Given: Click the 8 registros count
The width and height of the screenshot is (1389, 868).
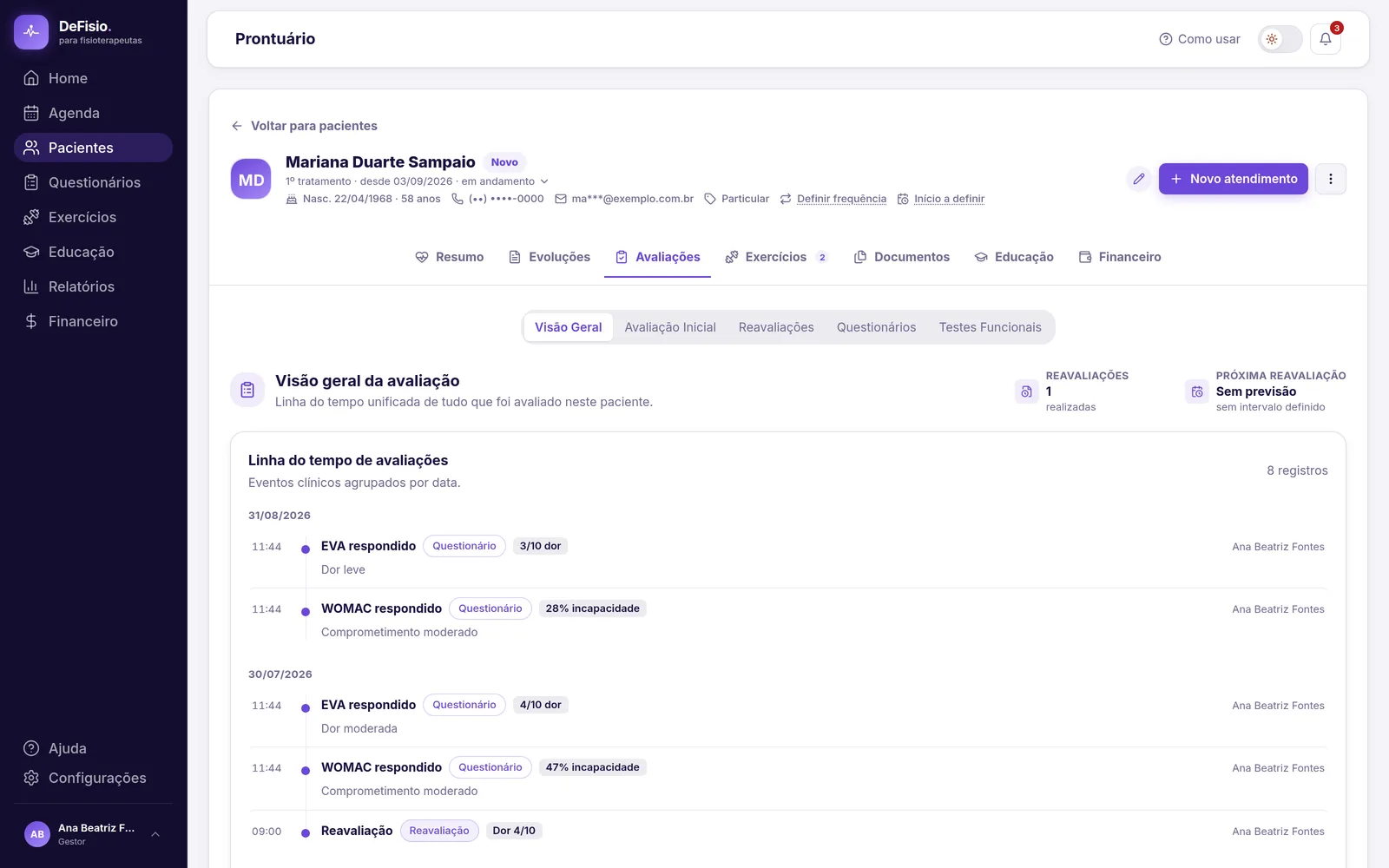Looking at the screenshot, I should [x=1297, y=470].
